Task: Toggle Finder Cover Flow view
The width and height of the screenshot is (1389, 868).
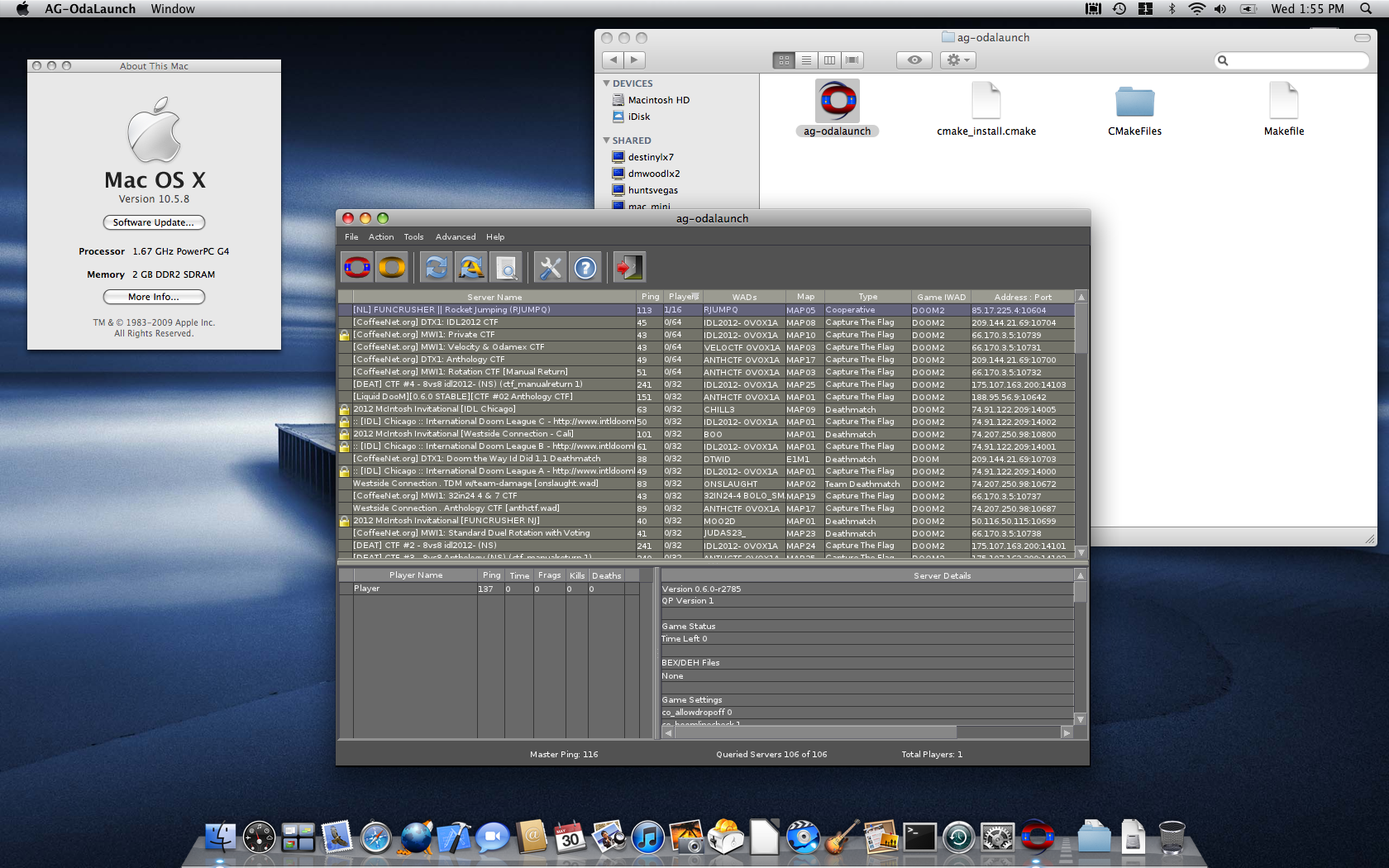Action: pyautogui.click(x=852, y=60)
